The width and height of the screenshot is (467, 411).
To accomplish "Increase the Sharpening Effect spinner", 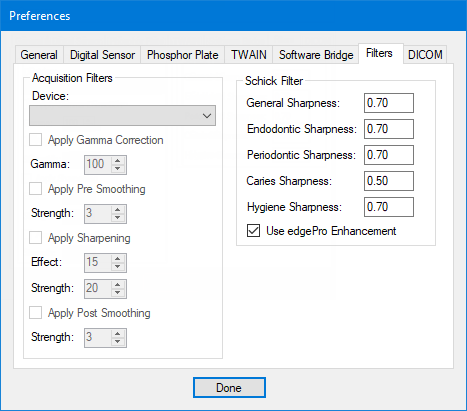I will pos(117,258).
